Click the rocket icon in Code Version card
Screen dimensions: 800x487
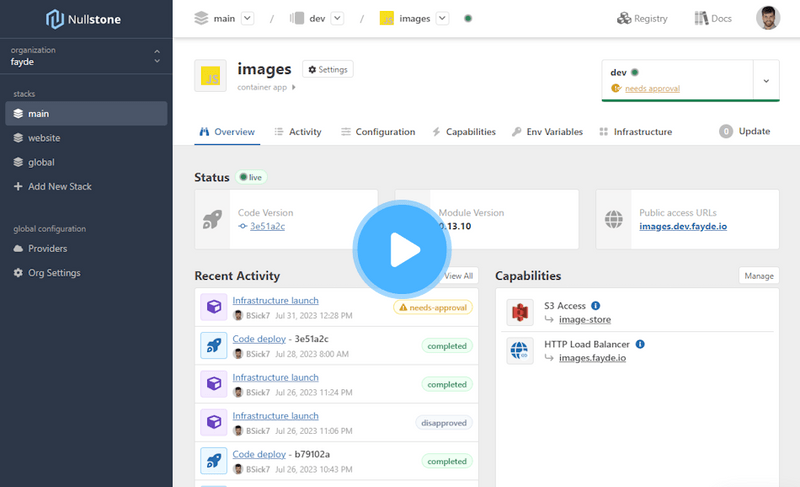point(212,220)
